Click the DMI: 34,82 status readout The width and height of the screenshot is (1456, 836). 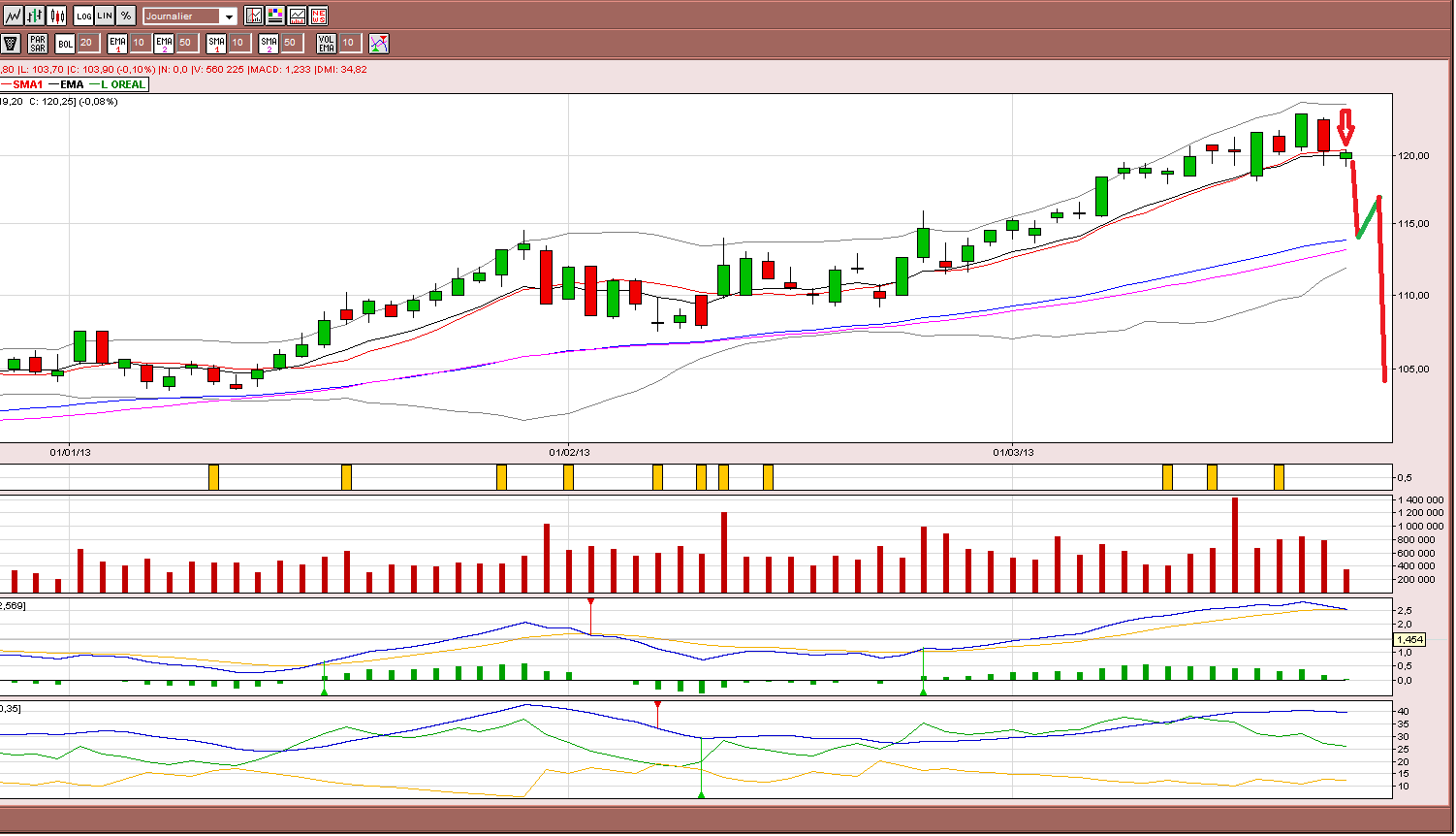342,70
